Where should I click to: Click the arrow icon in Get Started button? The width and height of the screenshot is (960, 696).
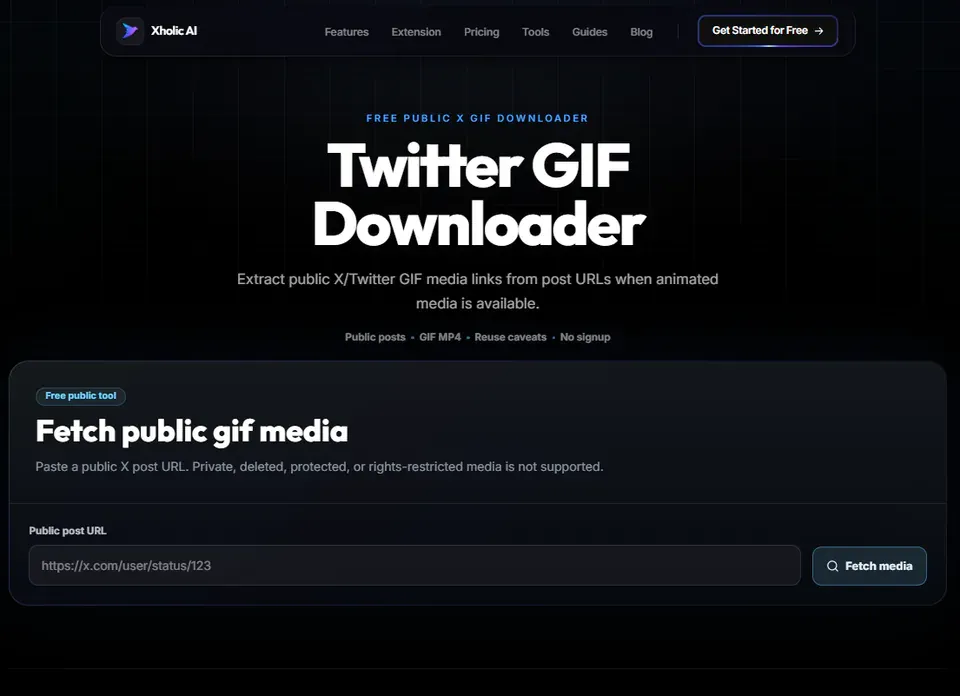[x=819, y=31]
